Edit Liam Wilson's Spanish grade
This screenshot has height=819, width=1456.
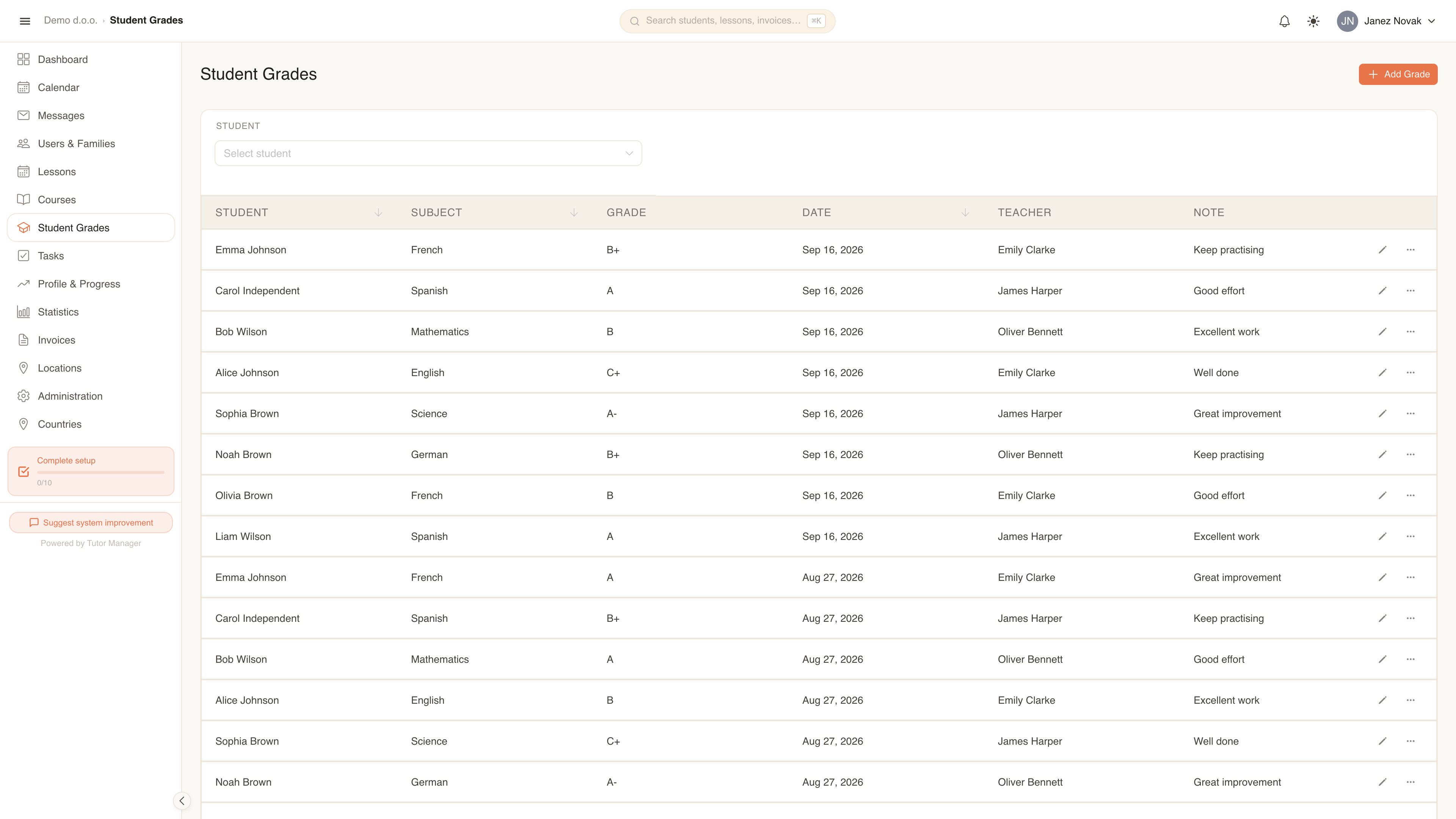click(x=1382, y=537)
